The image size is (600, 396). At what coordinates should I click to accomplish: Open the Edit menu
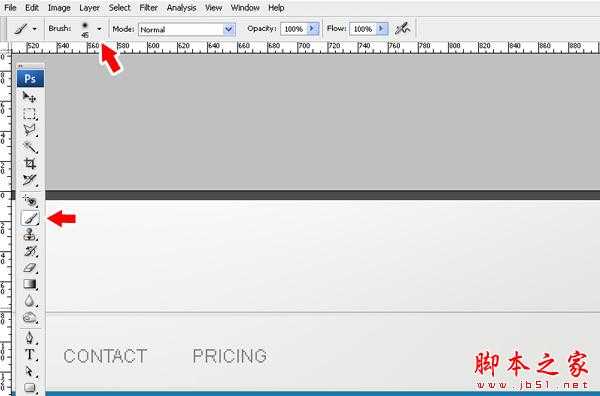click(x=32, y=8)
